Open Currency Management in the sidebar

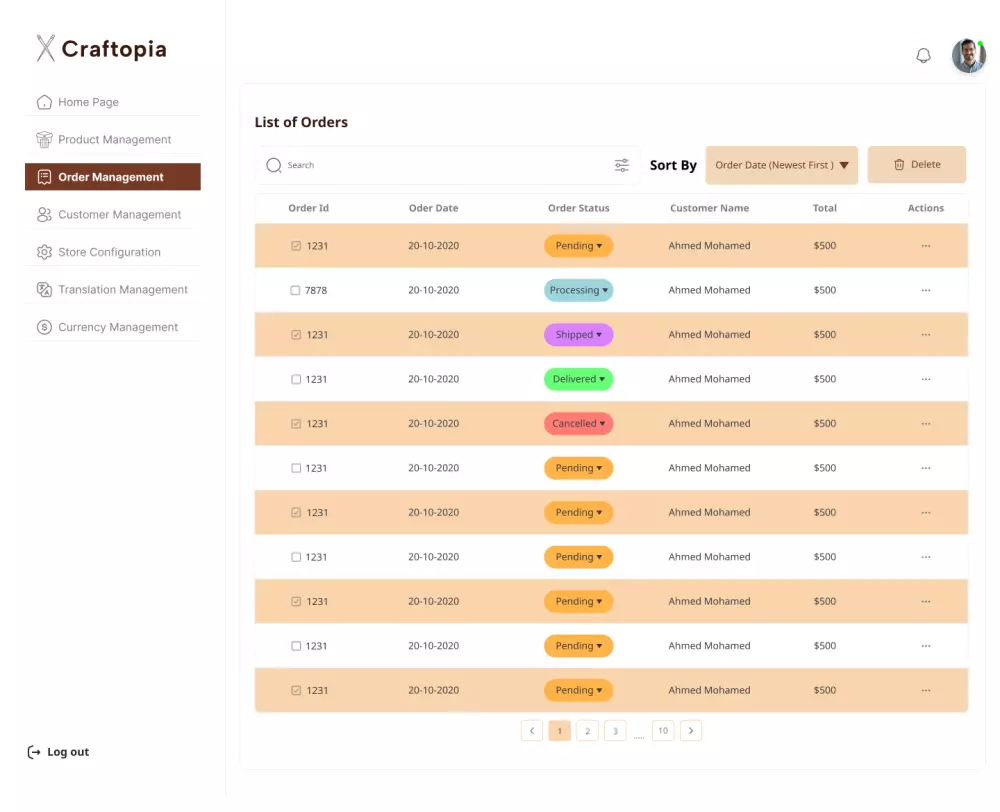pyautogui.click(x=44, y=326)
